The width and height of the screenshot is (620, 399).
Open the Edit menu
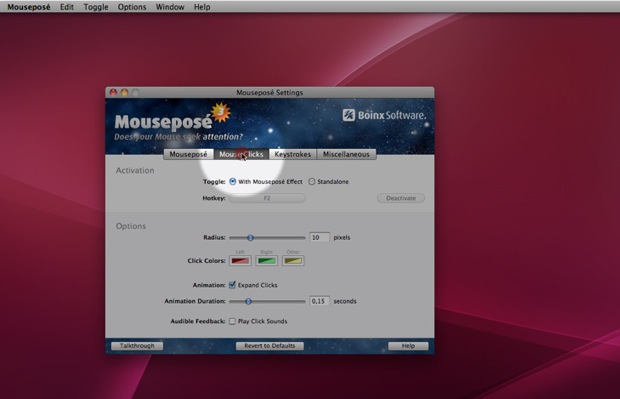(x=66, y=7)
